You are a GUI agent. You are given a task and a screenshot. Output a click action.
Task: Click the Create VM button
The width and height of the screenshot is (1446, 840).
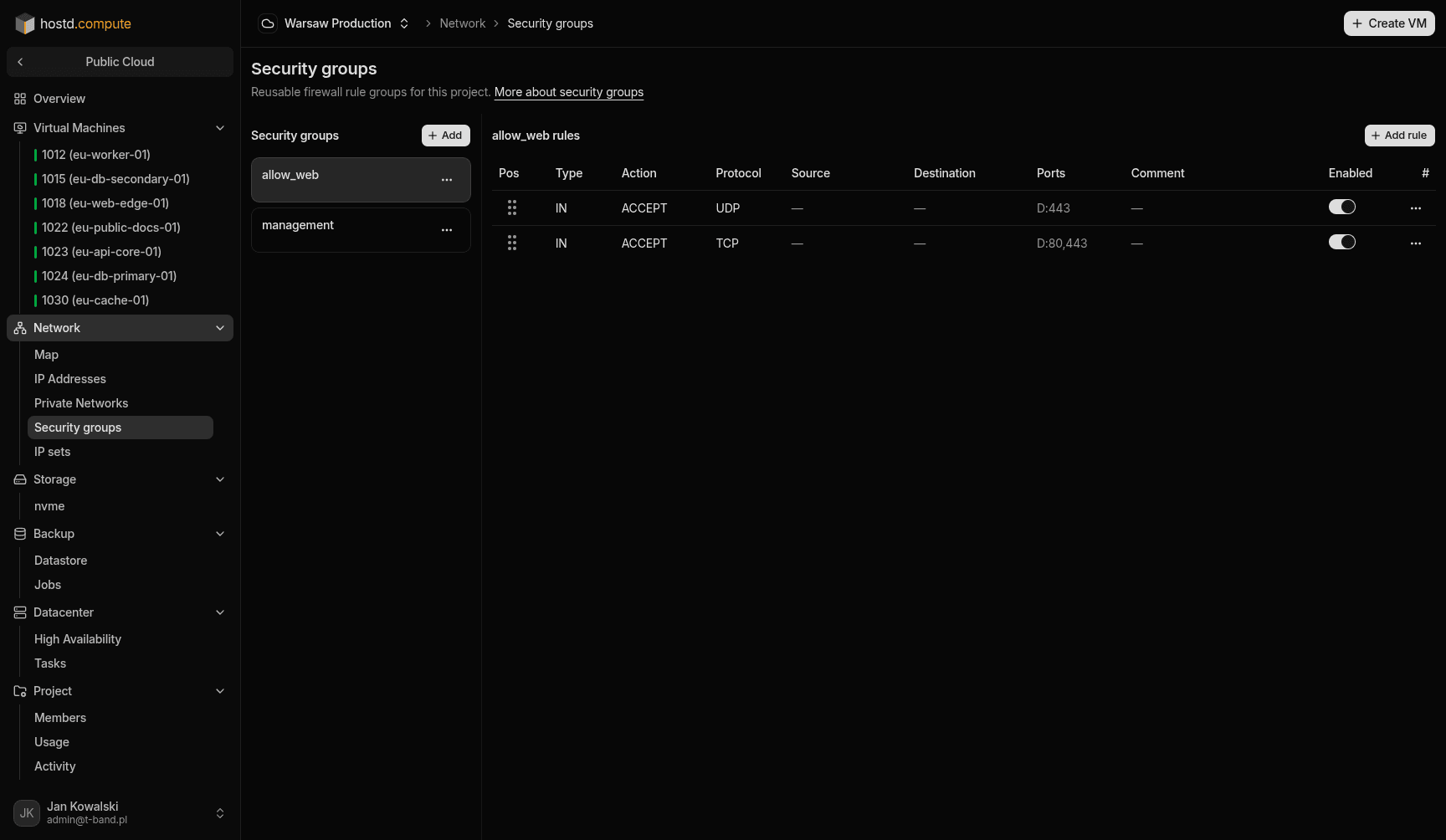point(1389,23)
